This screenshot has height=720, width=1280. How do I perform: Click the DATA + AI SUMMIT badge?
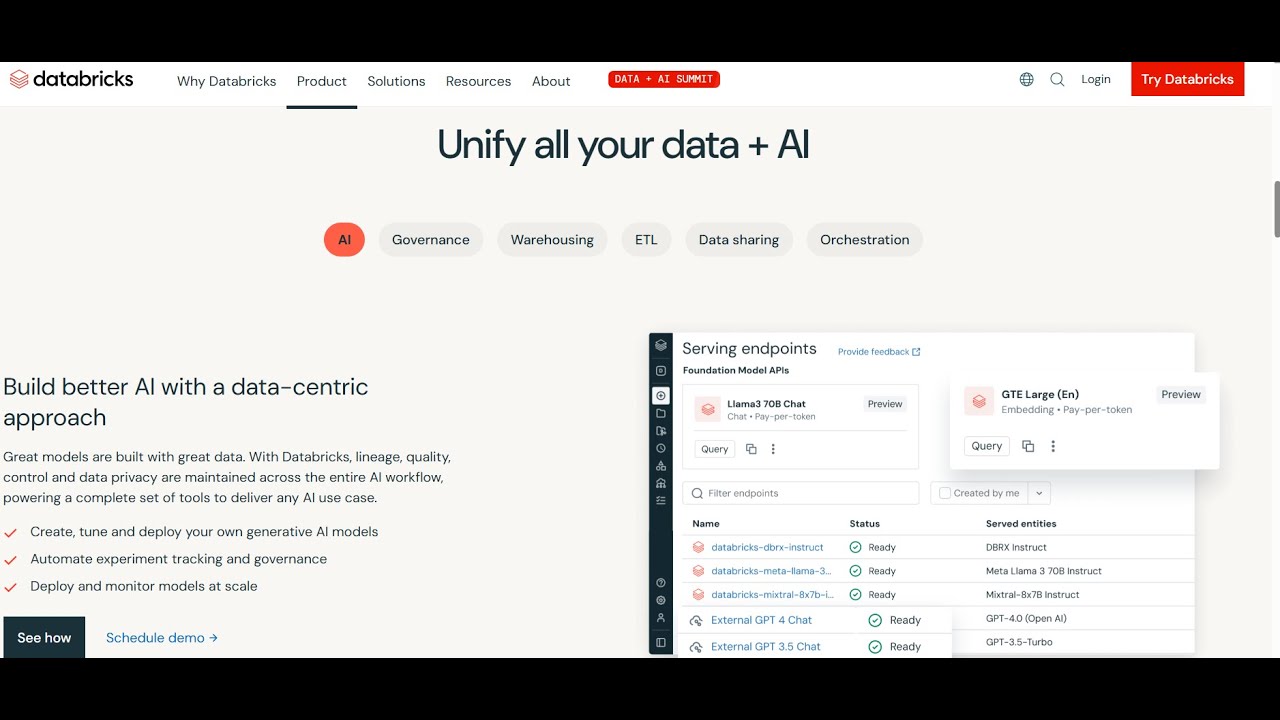pyautogui.click(x=664, y=79)
